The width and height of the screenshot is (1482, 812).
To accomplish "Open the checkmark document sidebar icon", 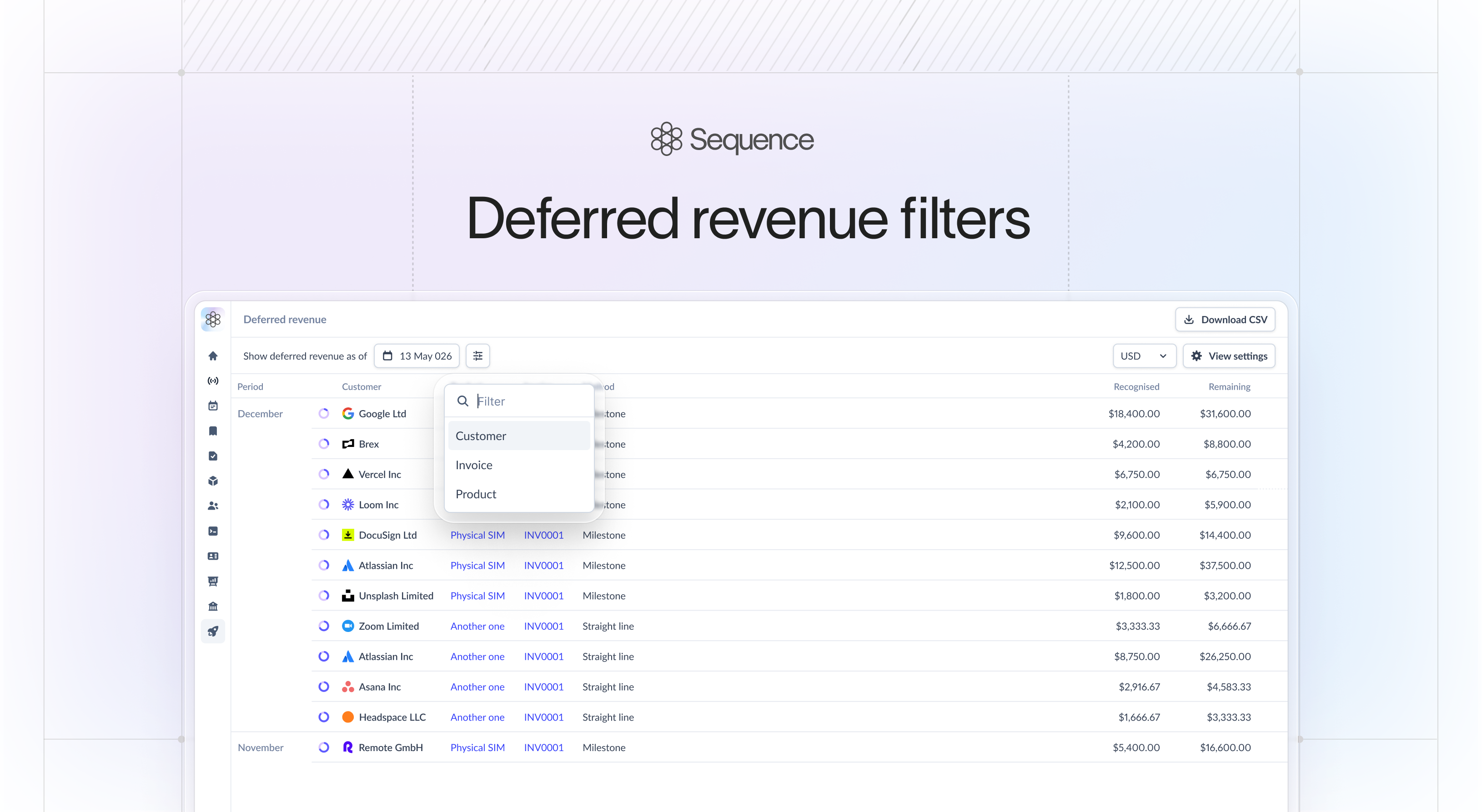I will point(213,456).
